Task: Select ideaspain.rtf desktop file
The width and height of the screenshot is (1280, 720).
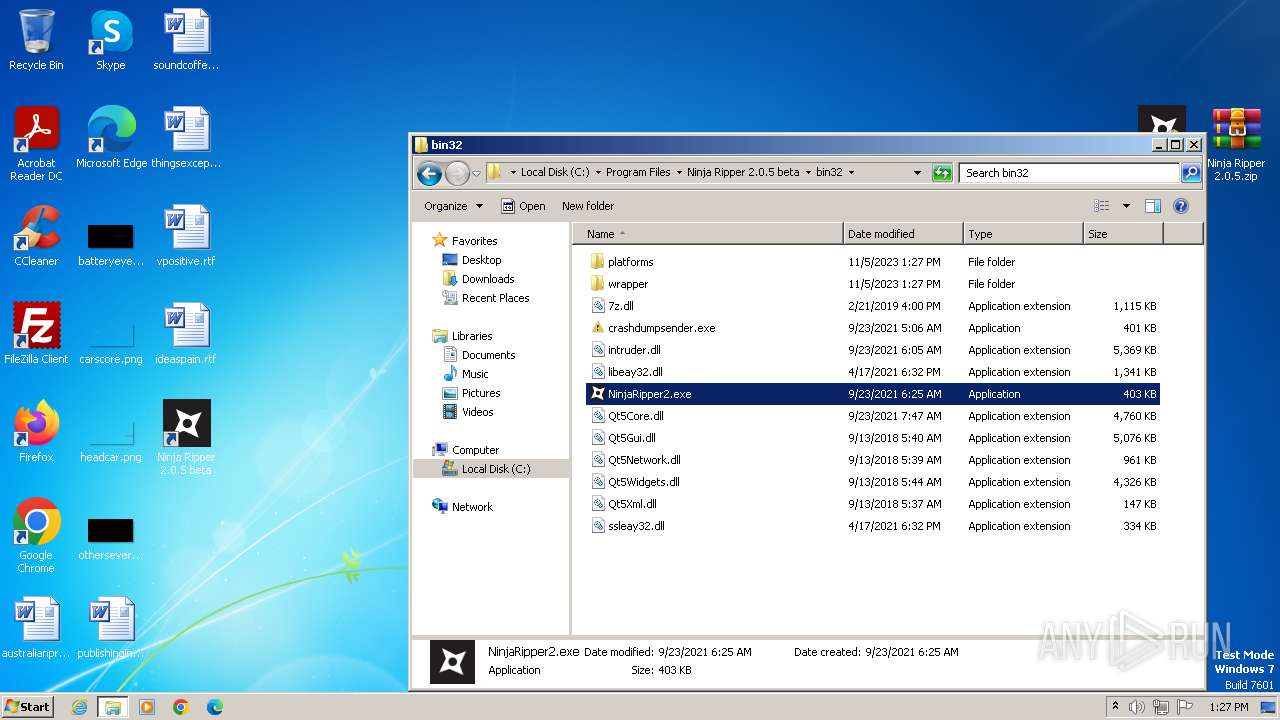Action: click(x=186, y=334)
